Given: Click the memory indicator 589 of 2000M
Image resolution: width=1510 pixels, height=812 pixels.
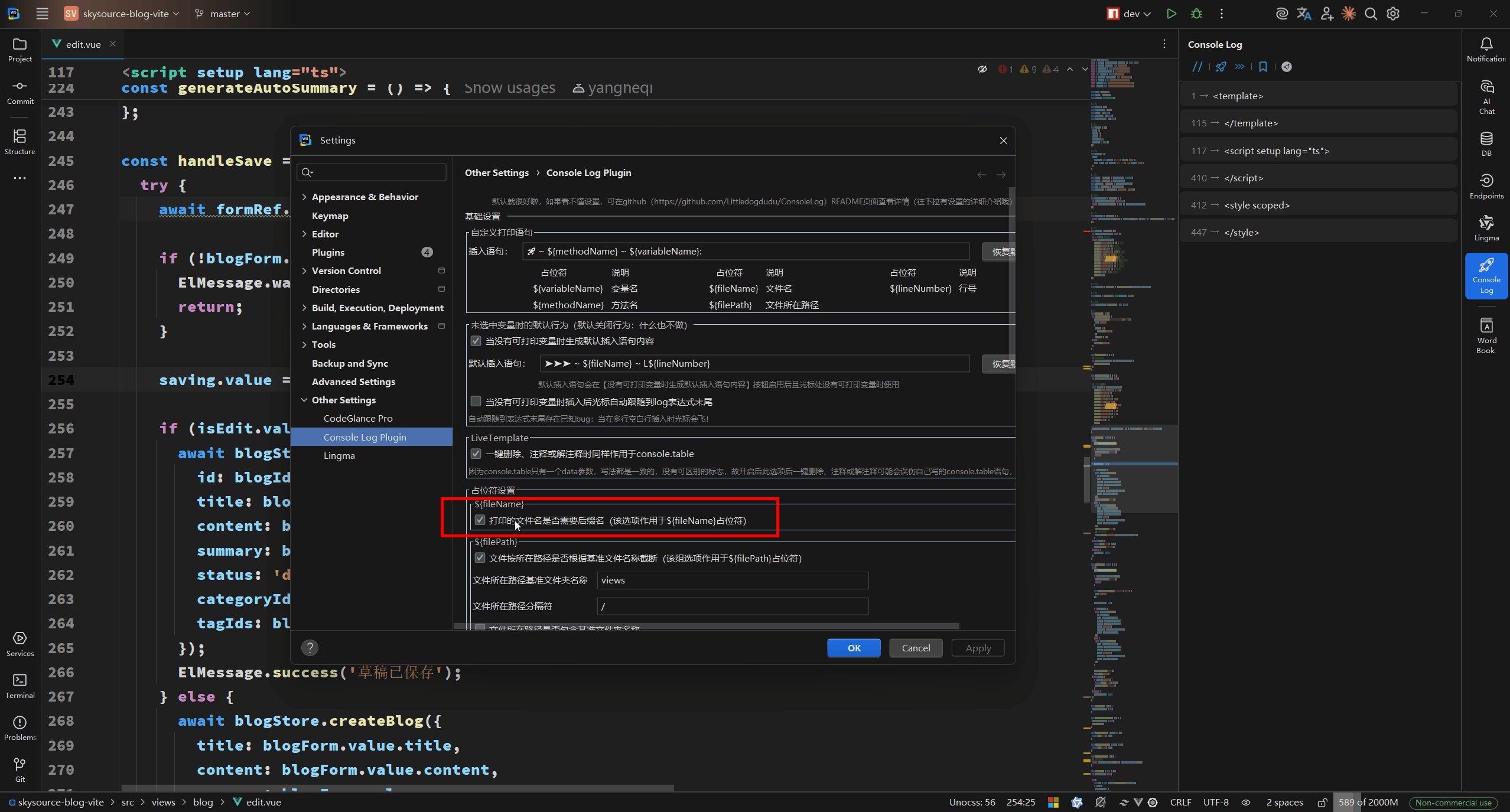Looking at the screenshot, I should [1368, 802].
